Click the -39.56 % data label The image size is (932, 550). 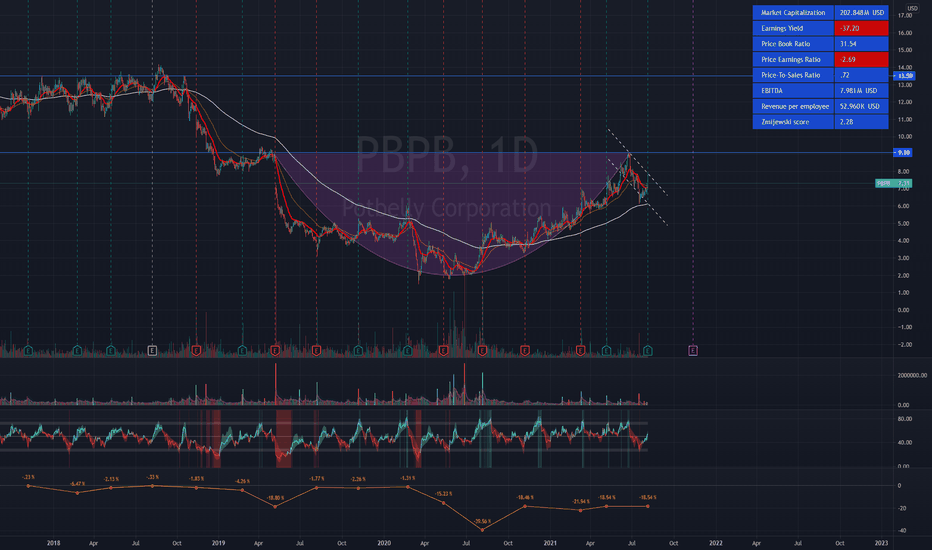[x=482, y=521]
